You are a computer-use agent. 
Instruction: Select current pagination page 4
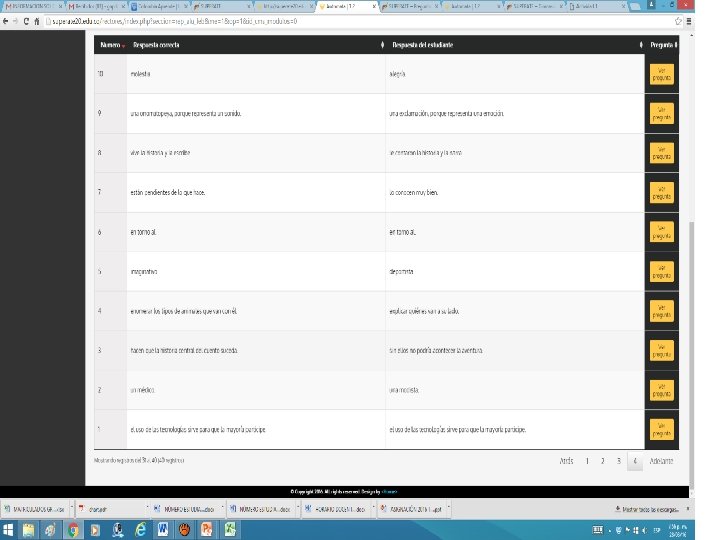[x=635, y=461]
